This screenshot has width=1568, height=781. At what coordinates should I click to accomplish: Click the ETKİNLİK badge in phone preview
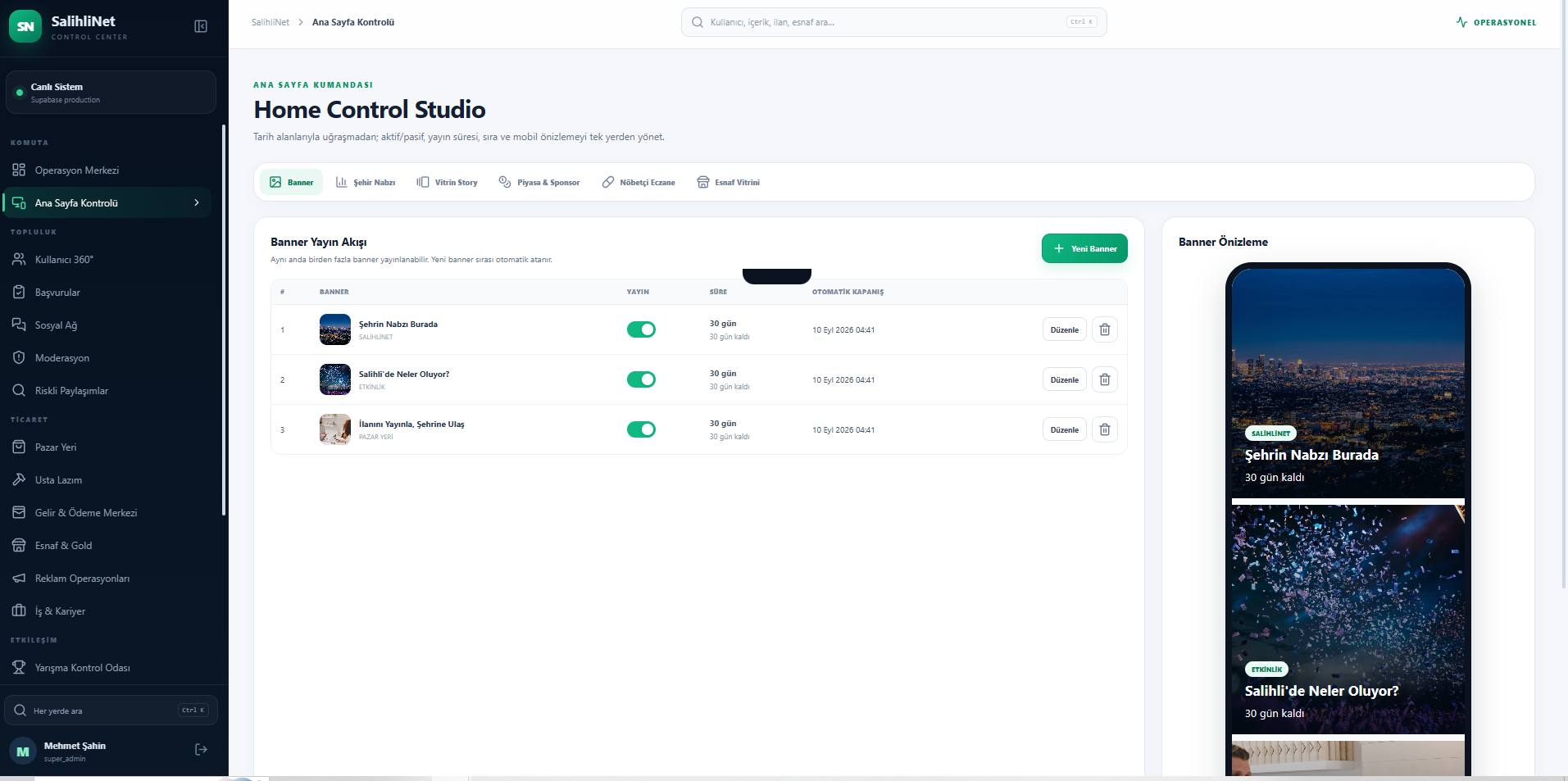point(1266,670)
